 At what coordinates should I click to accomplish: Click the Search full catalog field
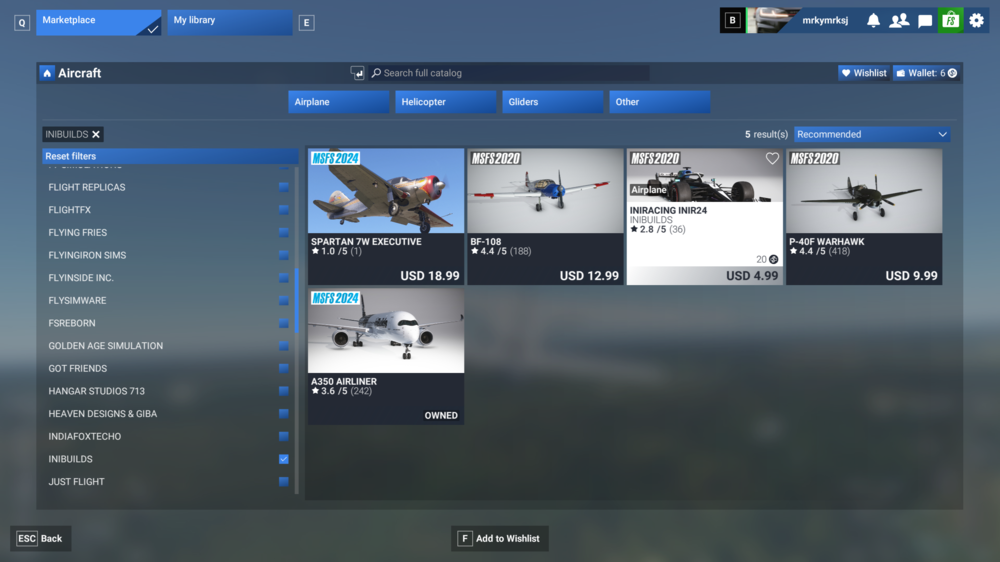[510, 73]
